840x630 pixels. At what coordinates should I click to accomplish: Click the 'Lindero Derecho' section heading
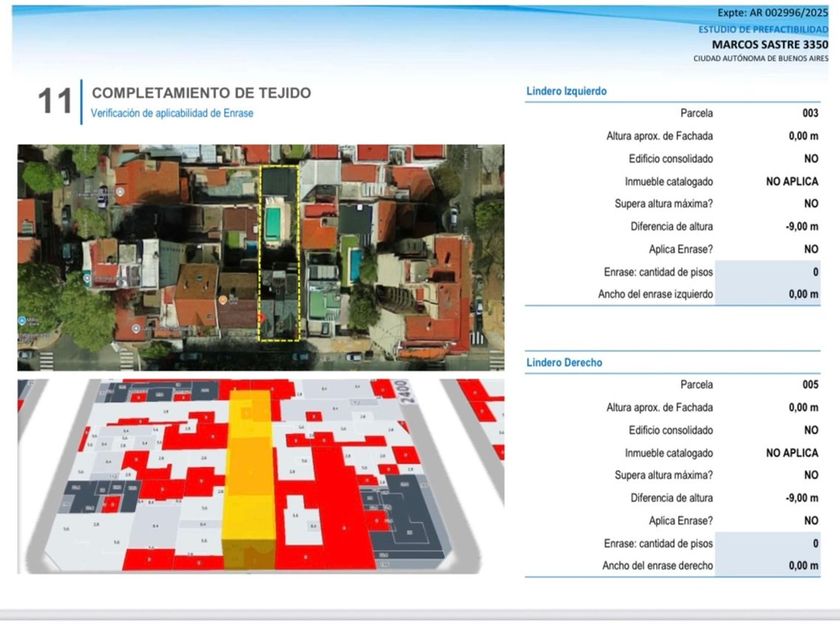(564, 363)
